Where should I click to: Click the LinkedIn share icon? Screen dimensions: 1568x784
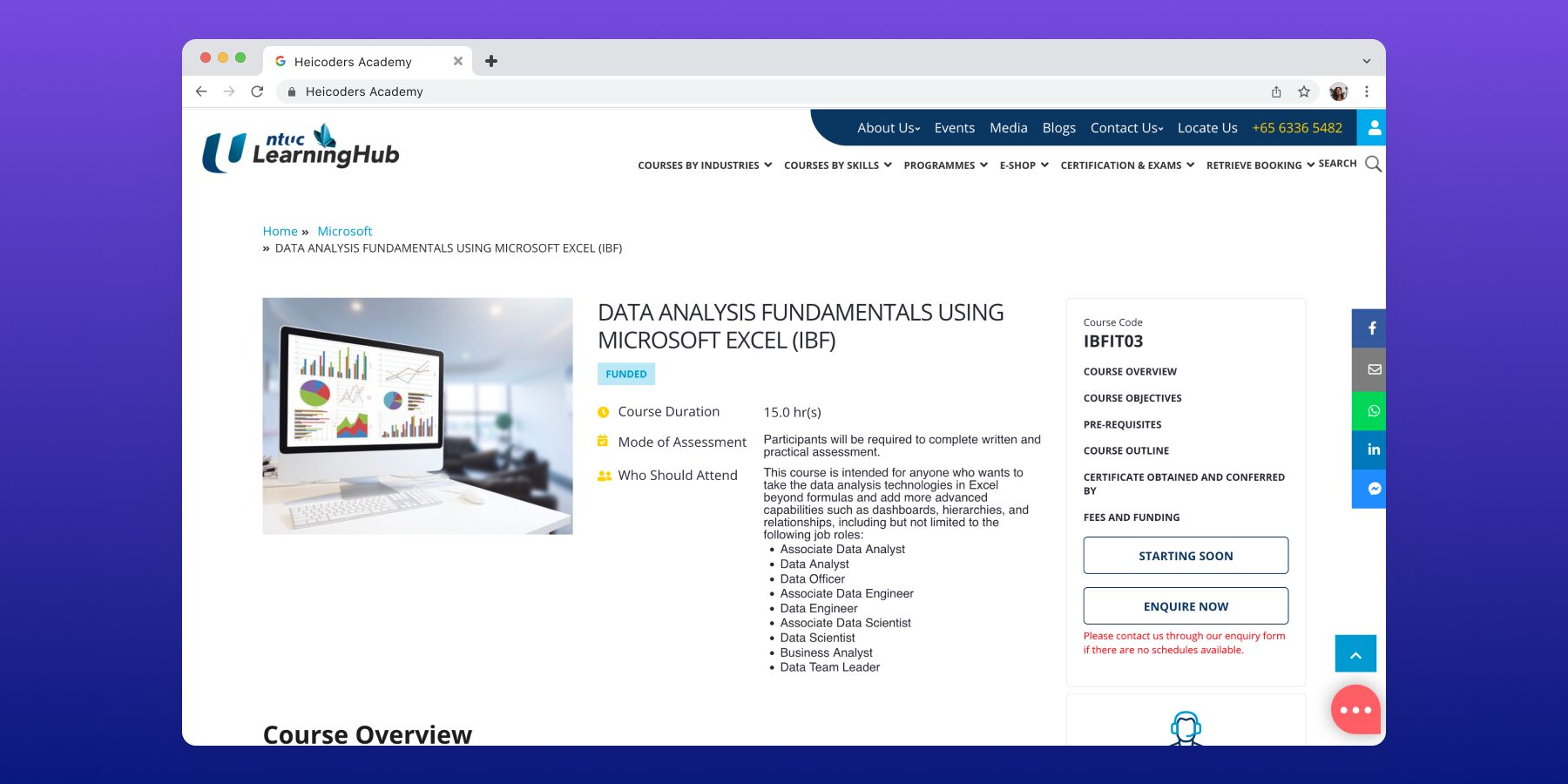[1372, 449]
